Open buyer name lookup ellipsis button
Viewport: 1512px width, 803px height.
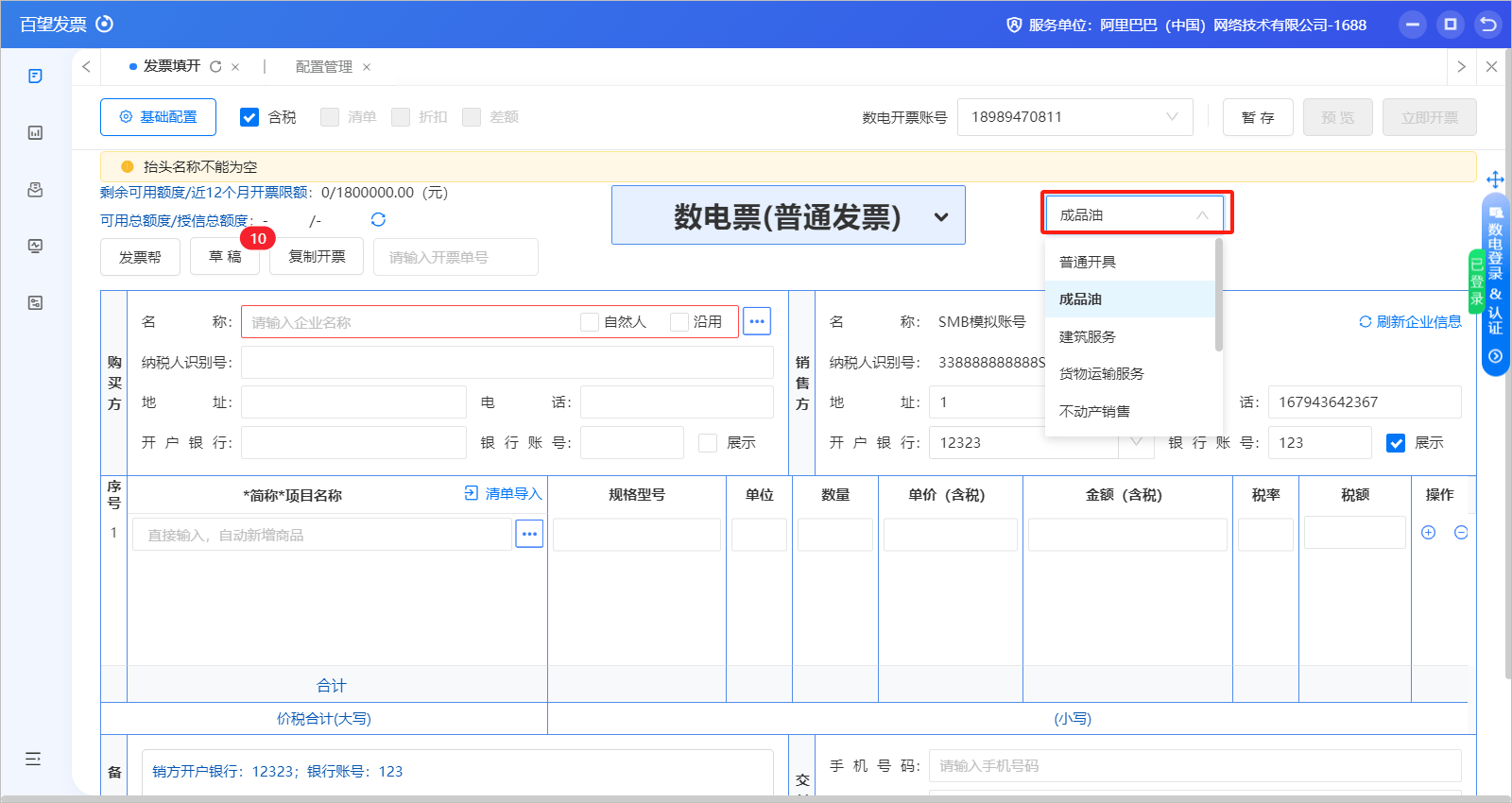point(757,321)
